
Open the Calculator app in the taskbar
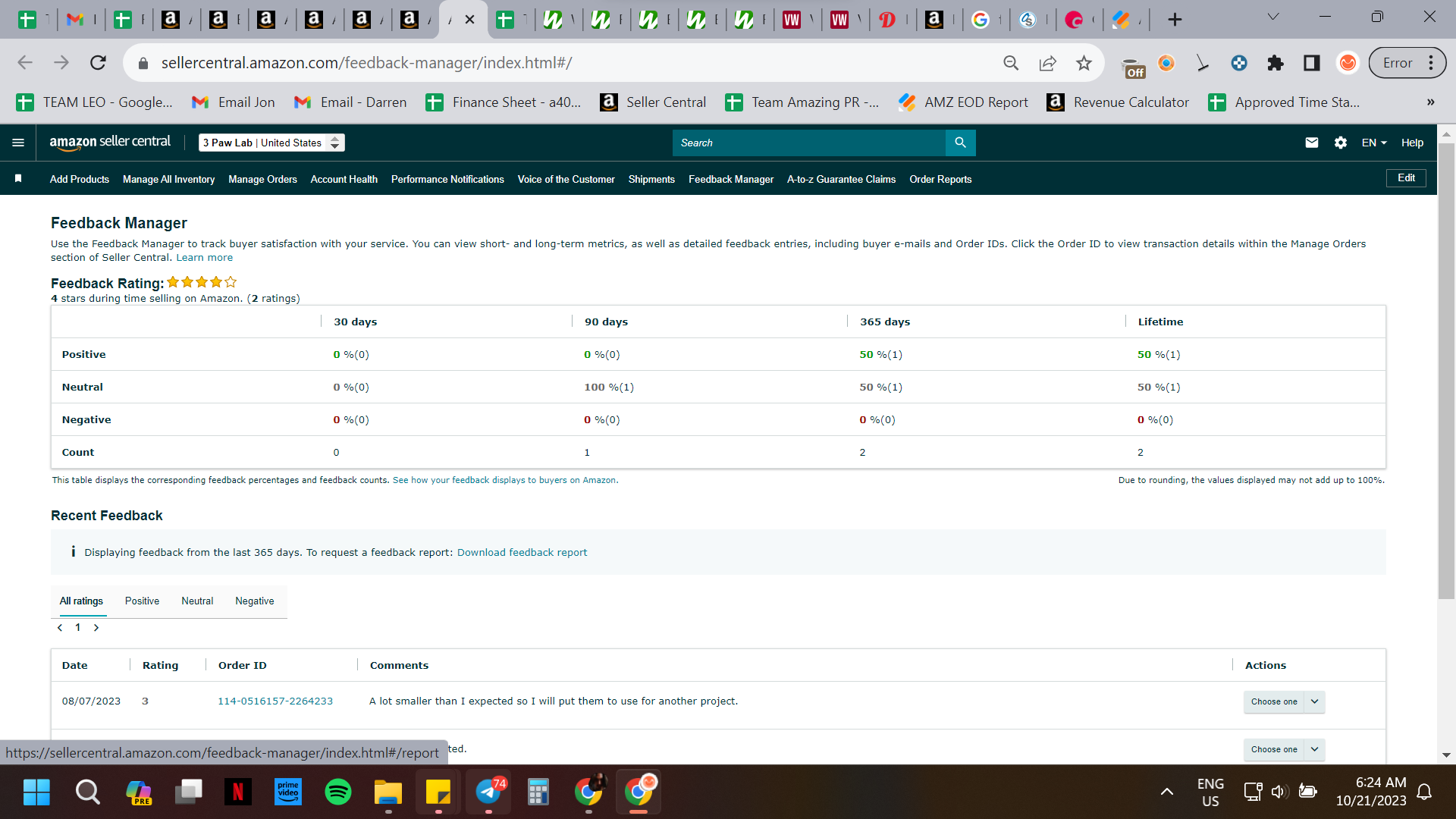click(x=538, y=792)
